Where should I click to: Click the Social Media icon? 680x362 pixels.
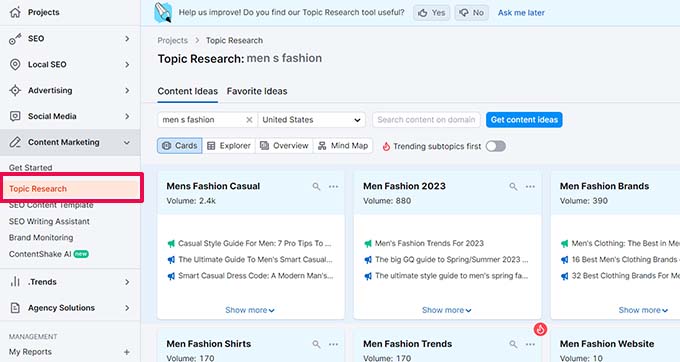click(15, 116)
